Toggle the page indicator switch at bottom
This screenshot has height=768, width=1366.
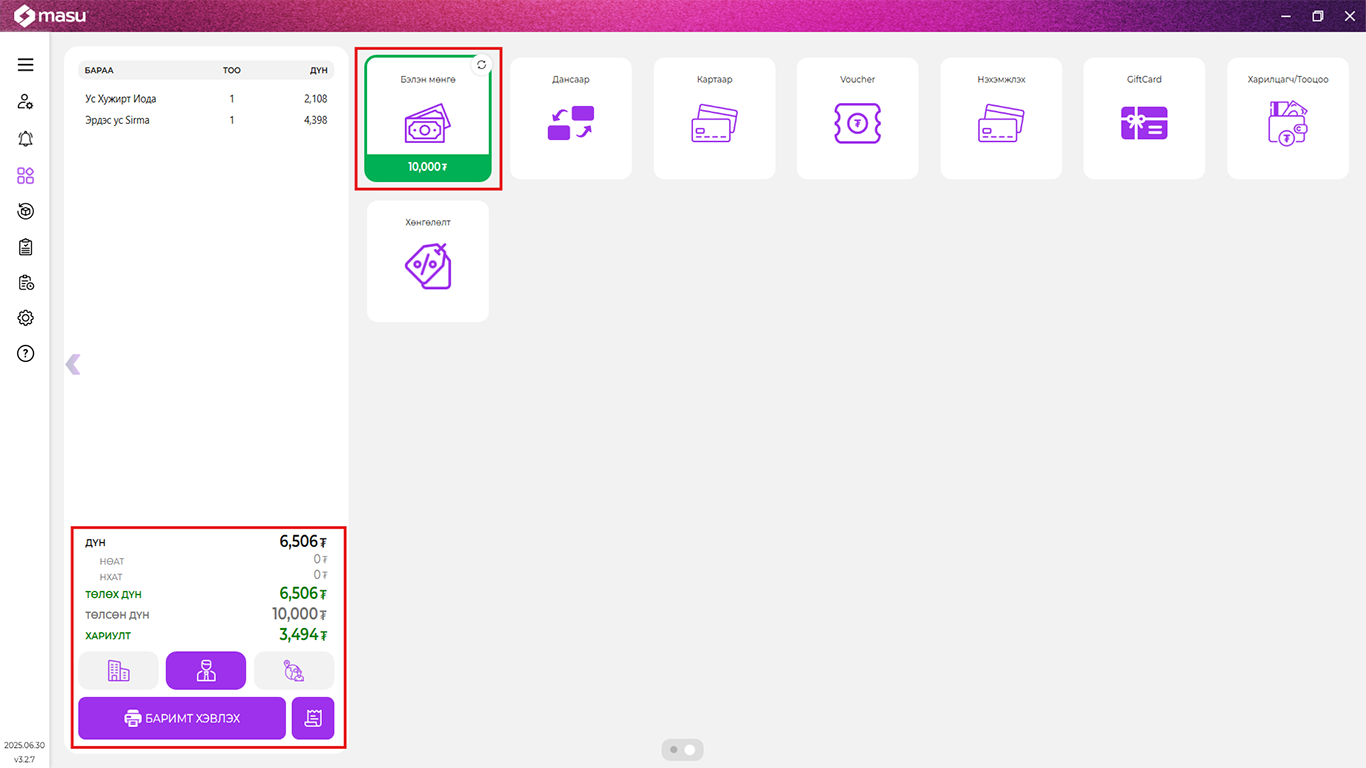tap(682, 749)
